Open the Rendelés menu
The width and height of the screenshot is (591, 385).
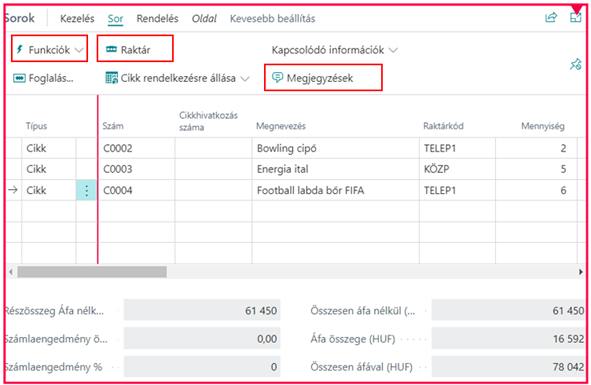click(158, 18)
